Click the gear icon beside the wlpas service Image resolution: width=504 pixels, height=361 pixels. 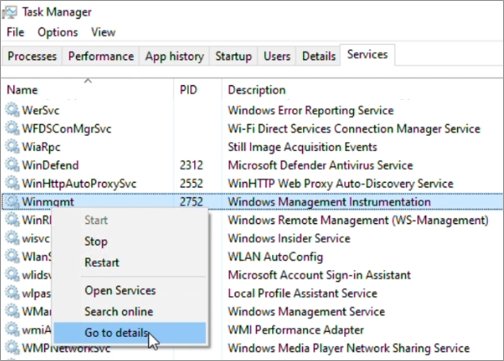(x=12, y=293)
